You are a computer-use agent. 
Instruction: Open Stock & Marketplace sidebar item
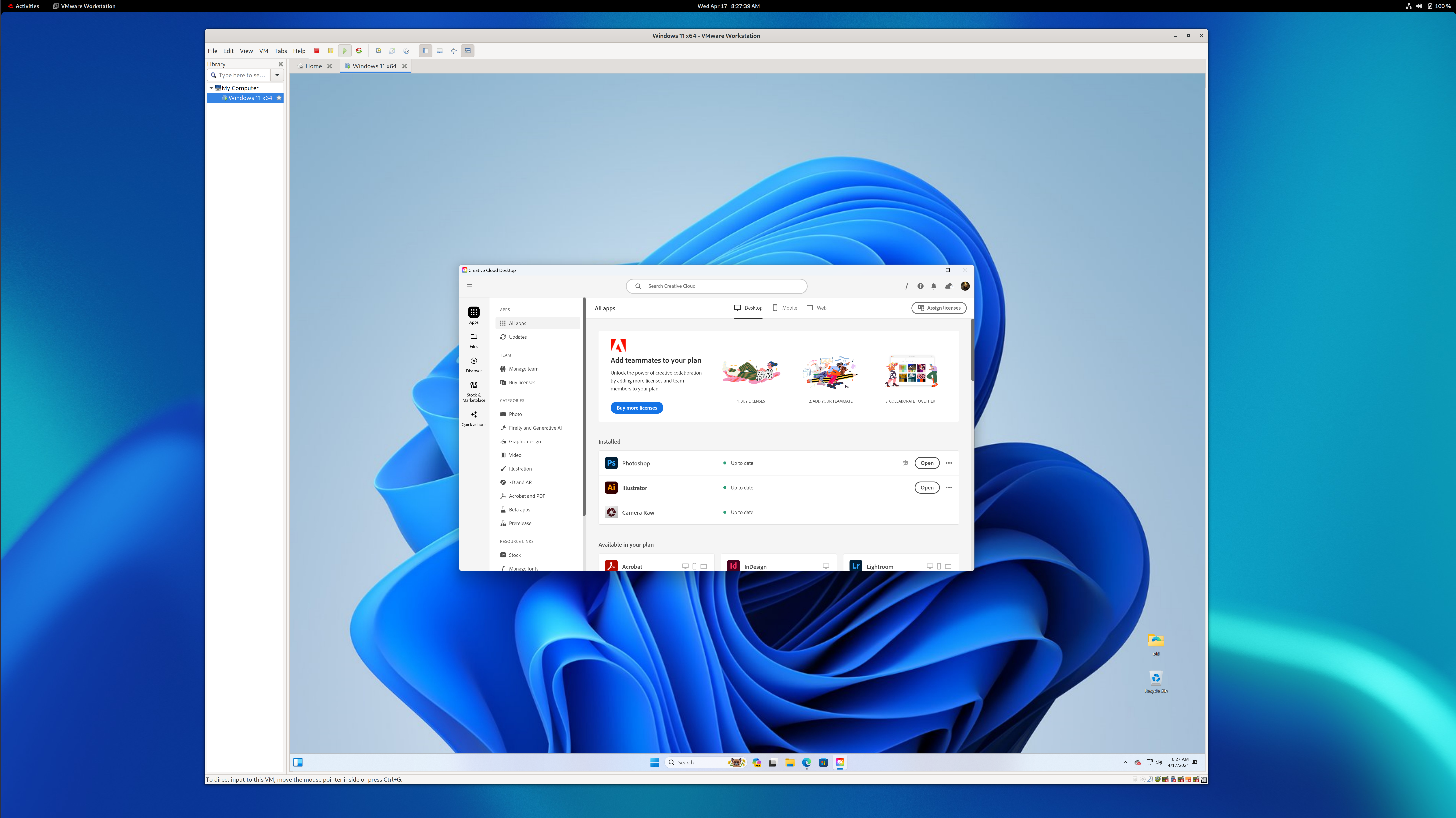pos(474,392)
